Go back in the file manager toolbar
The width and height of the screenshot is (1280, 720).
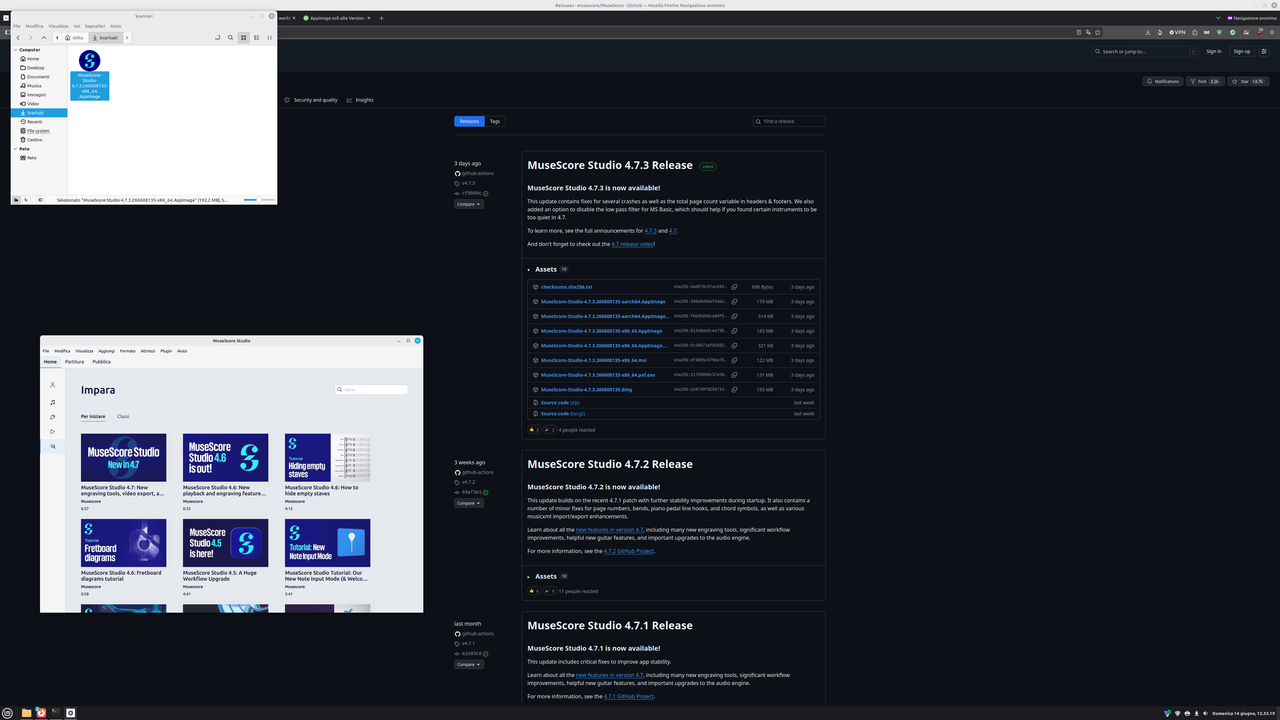click(x=18, y=38)
